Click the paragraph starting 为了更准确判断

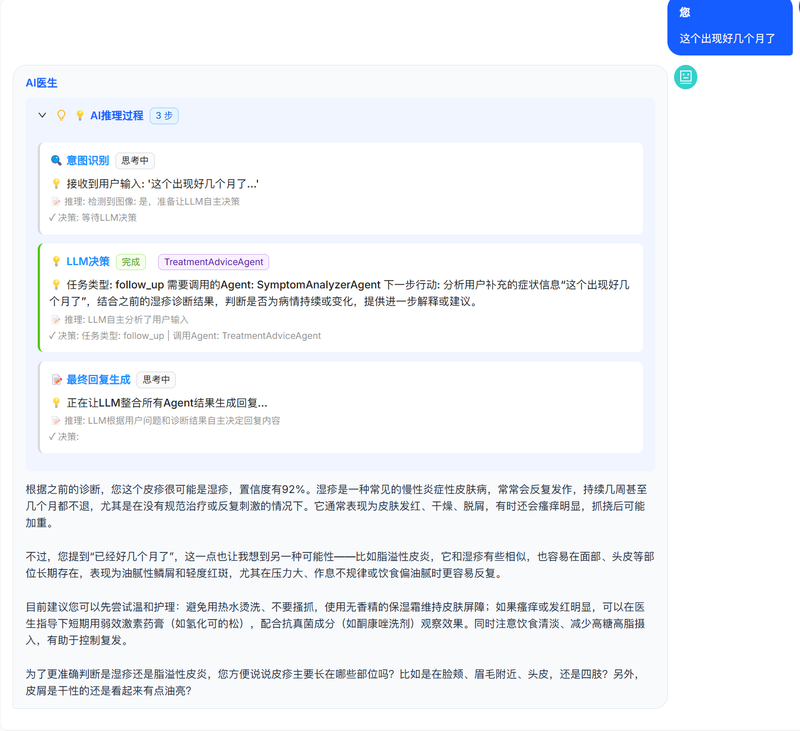(x=333, y=683)
